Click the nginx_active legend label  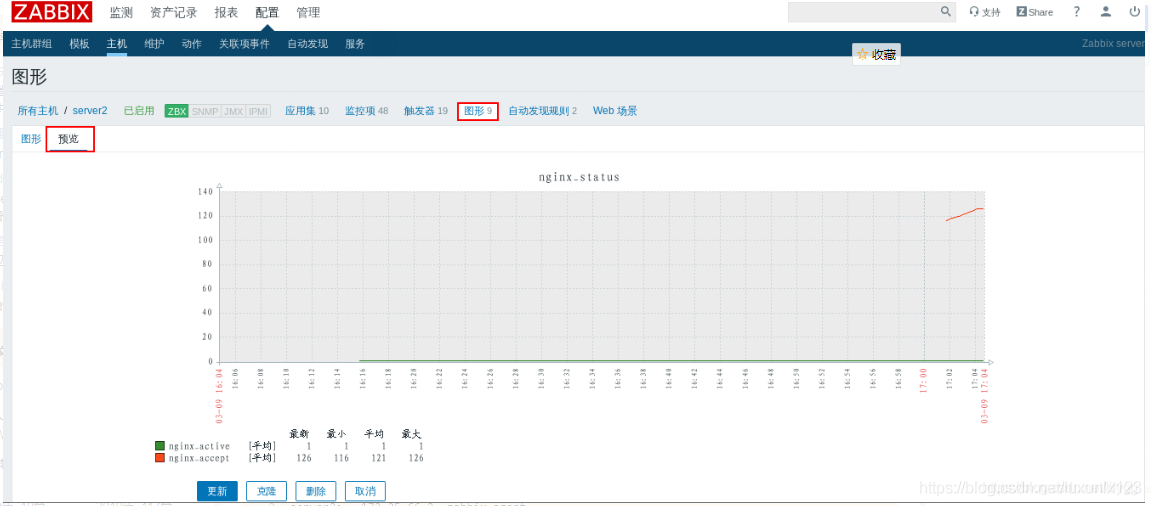point(200,446)
